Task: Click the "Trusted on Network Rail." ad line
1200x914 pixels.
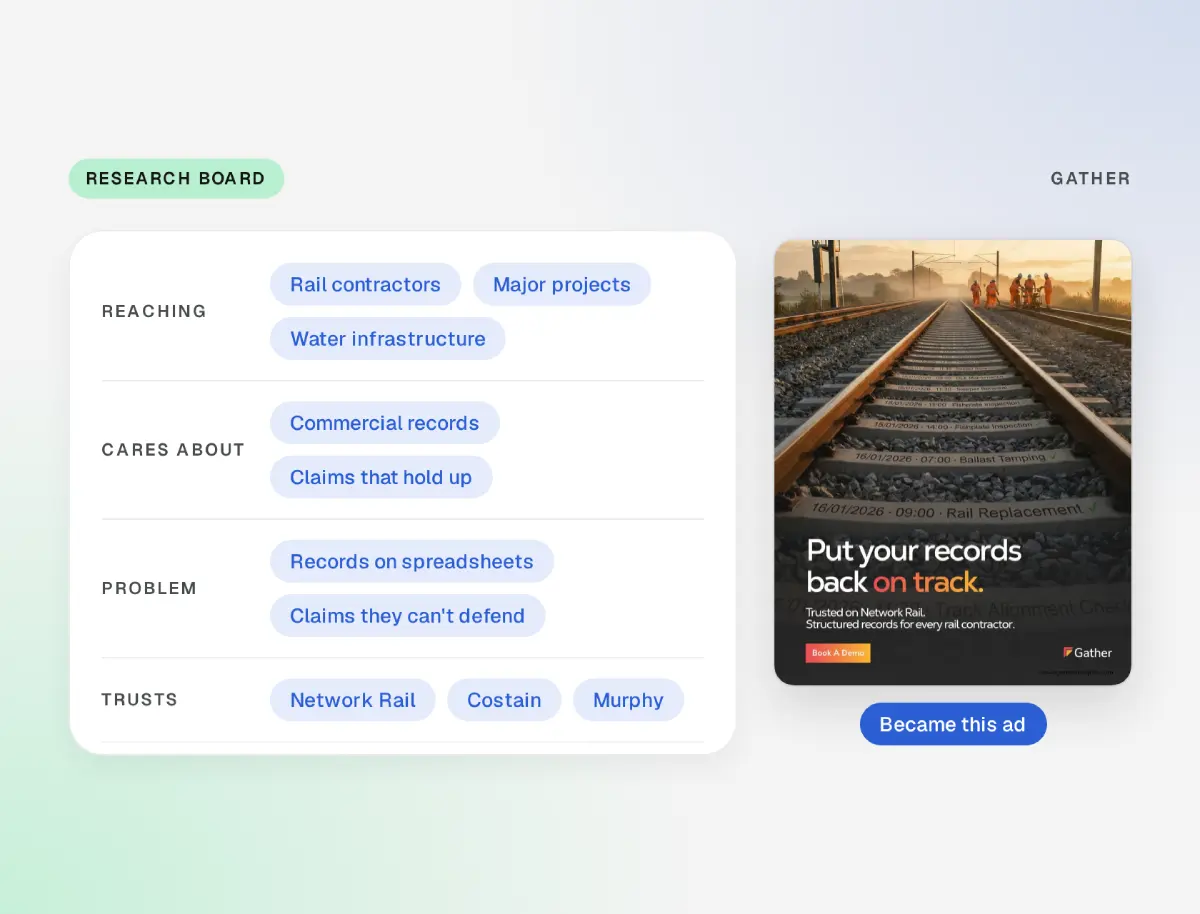Action: (x=865, y=612)
